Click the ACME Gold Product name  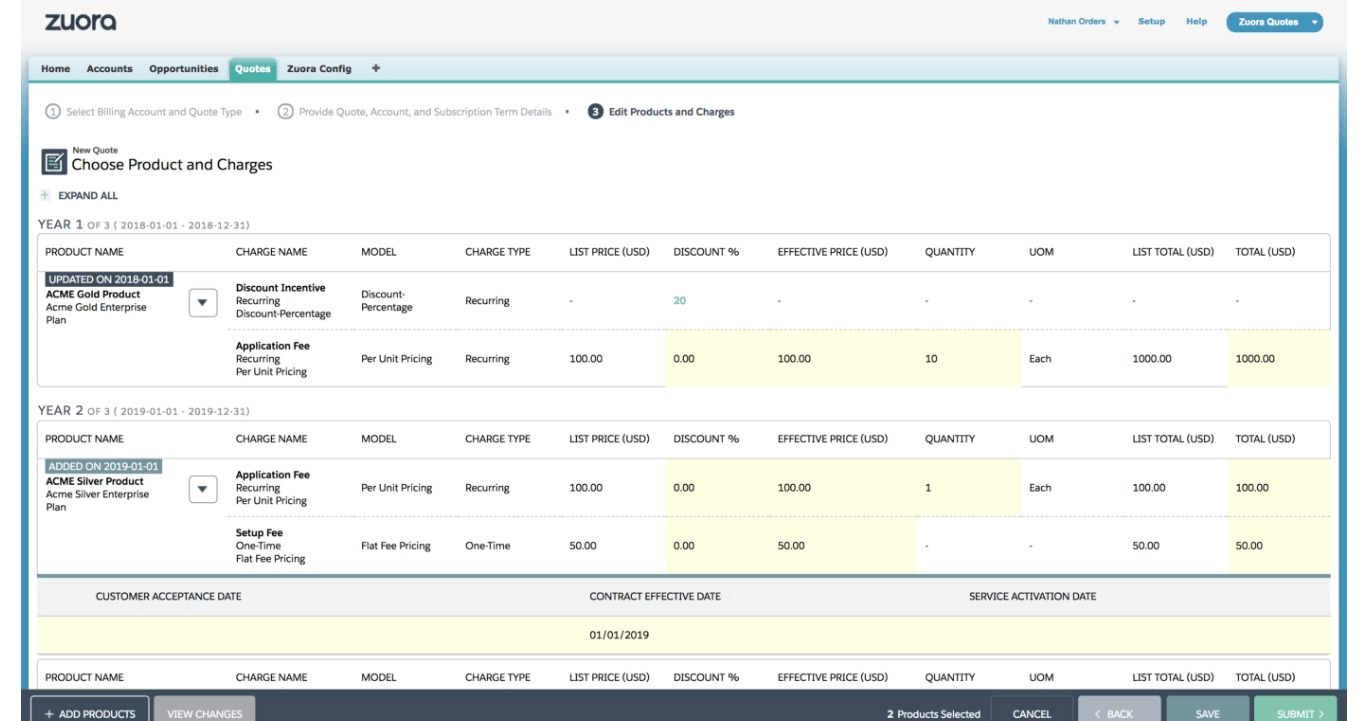[93, 294]
